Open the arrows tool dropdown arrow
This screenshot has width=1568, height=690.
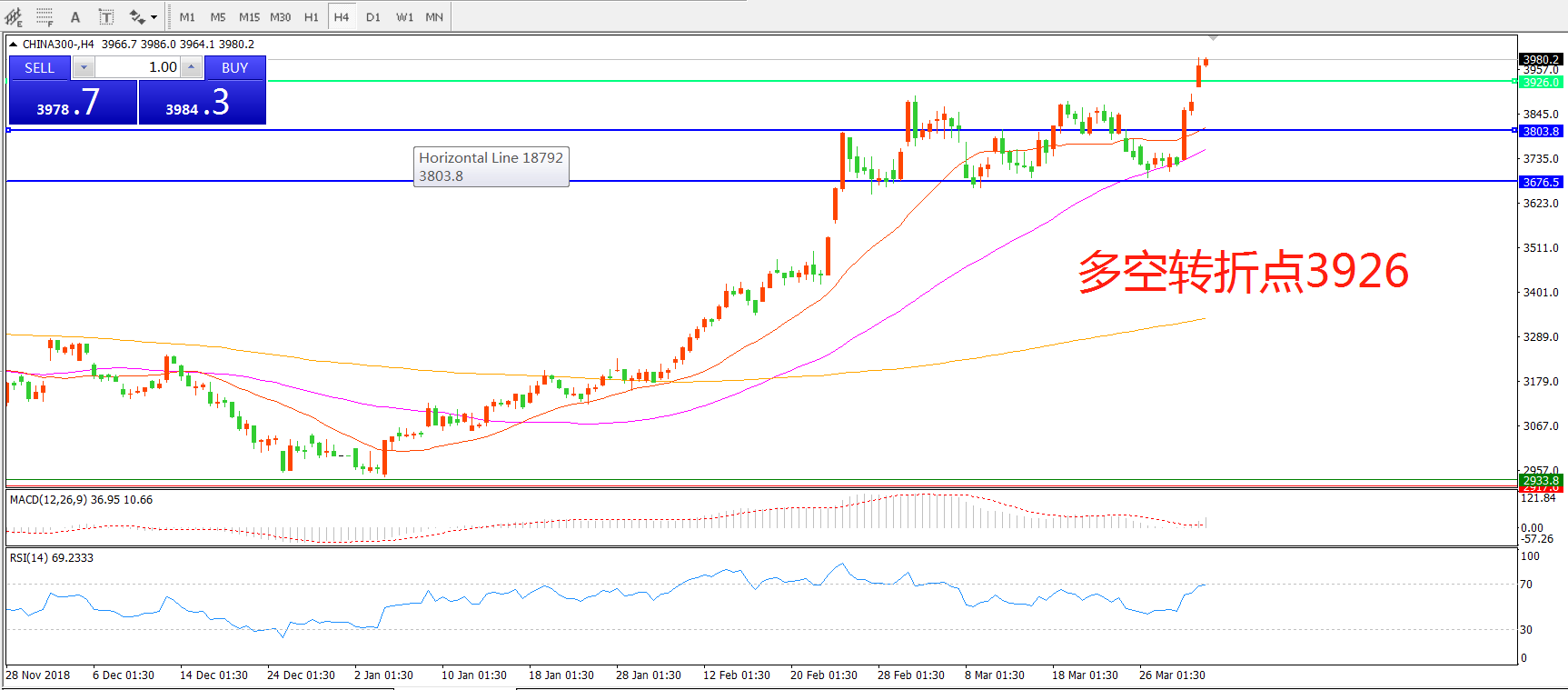click(x=154, y=16)
